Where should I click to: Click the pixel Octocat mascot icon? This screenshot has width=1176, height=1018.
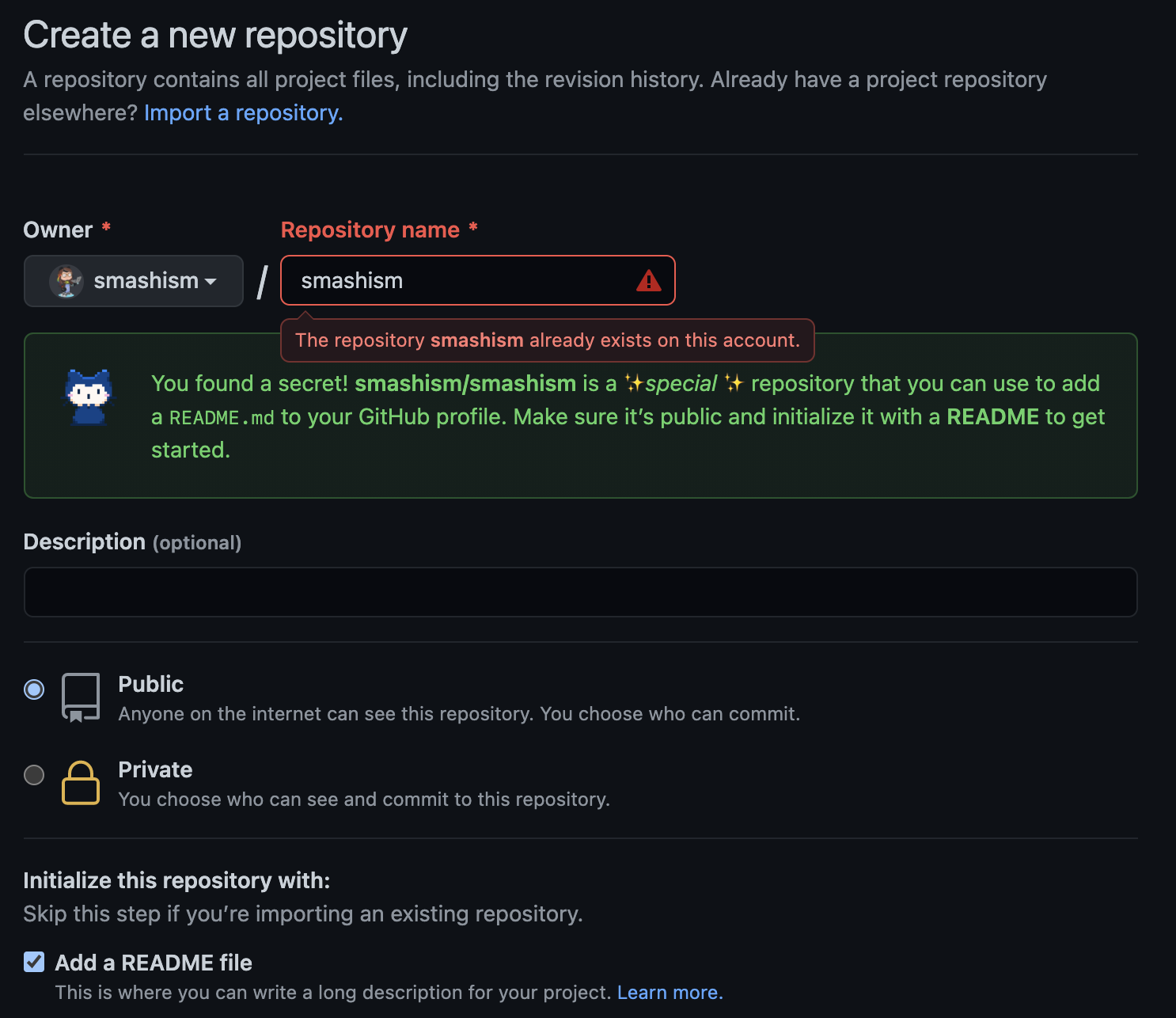(x=88, y=397)
